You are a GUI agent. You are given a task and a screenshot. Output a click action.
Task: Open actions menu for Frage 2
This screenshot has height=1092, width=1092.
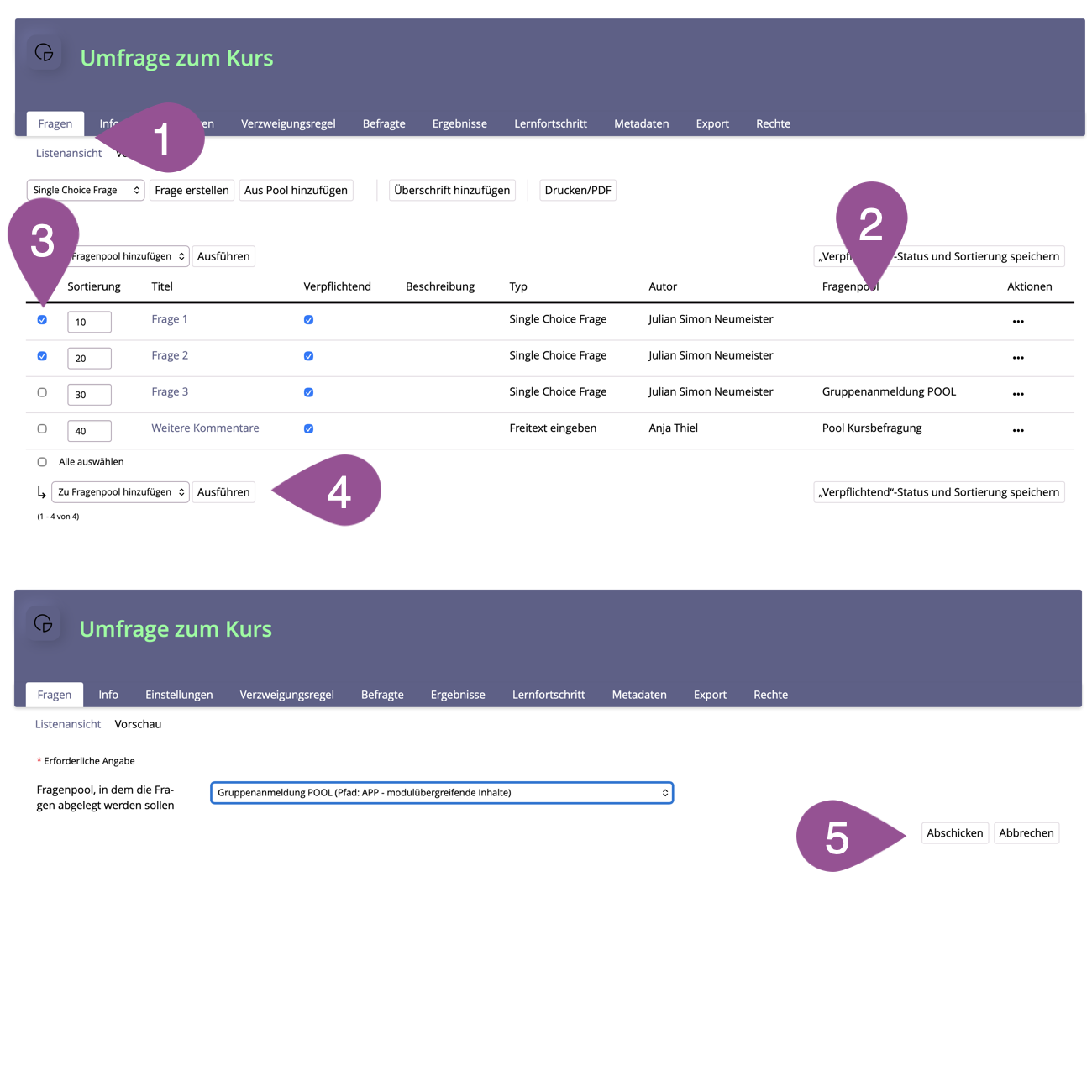(x=1017, y=358)
